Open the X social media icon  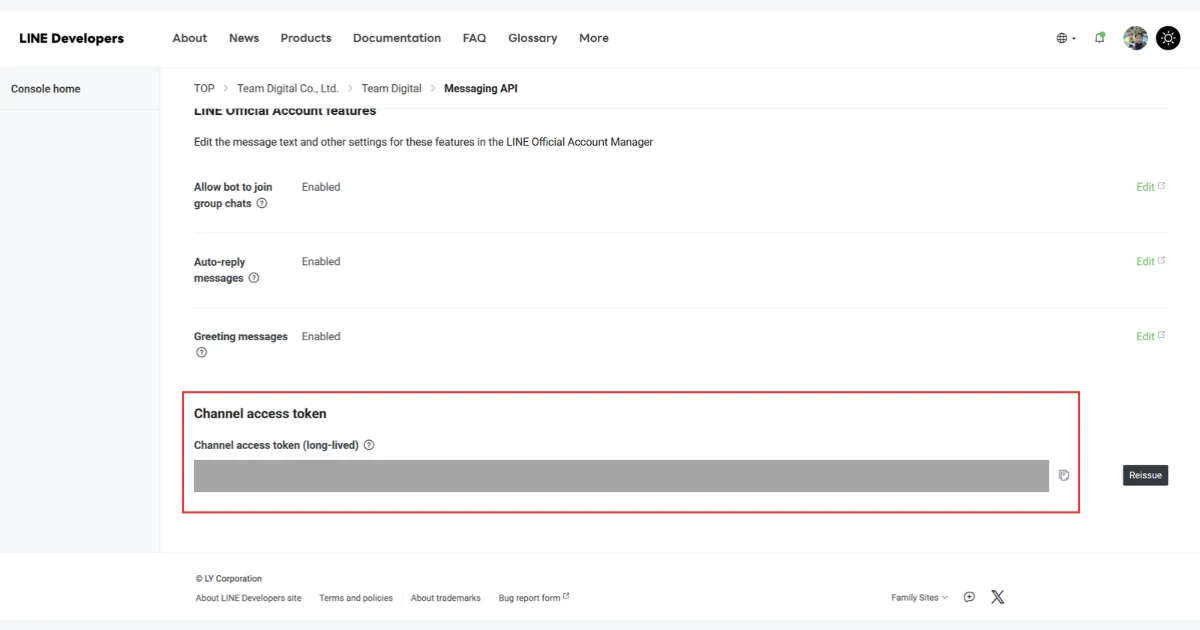click(997, 597)
